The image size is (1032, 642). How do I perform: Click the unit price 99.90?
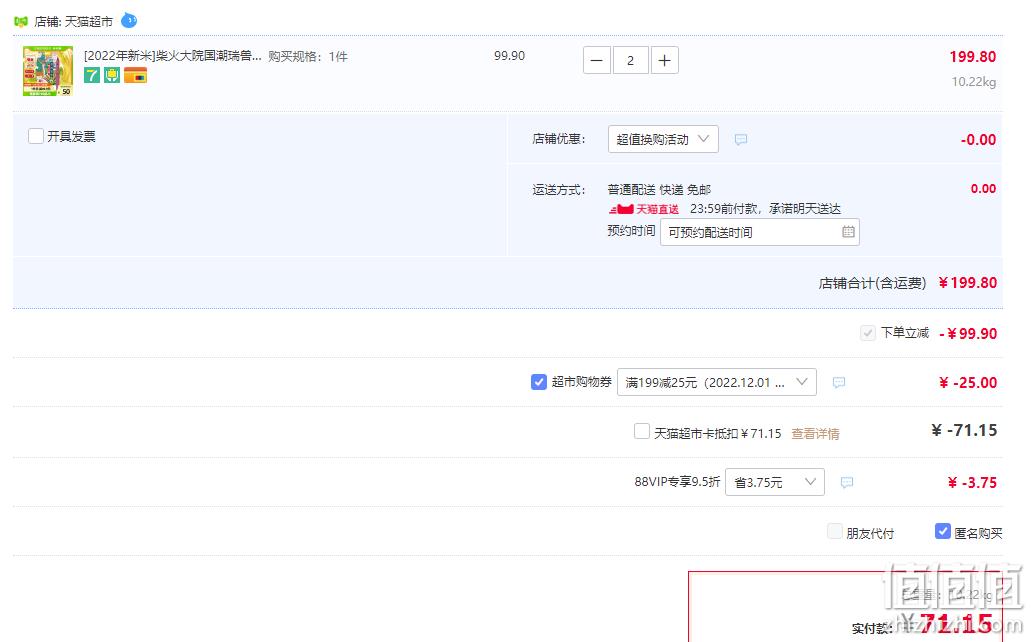tap(509, 56)
